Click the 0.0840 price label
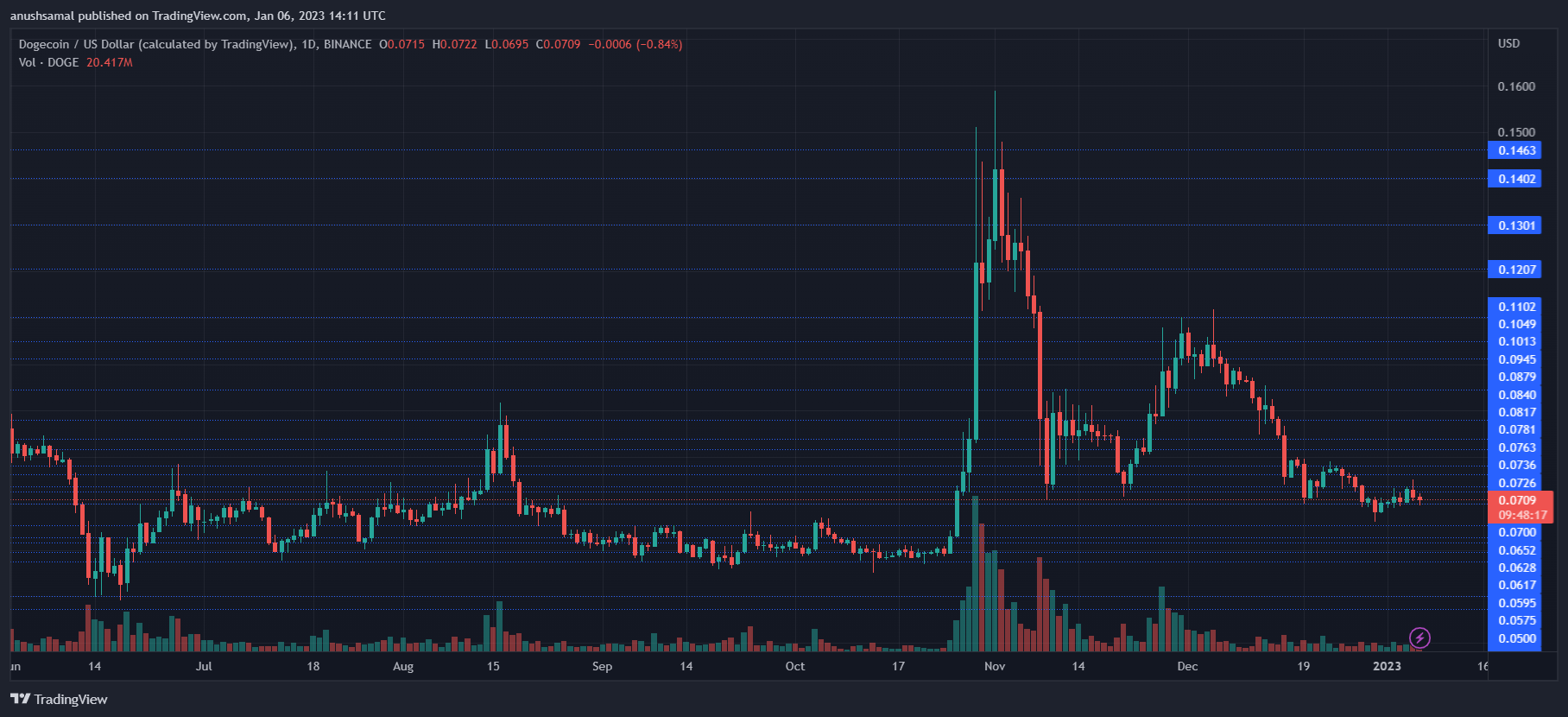 [x=1514, y=395]
